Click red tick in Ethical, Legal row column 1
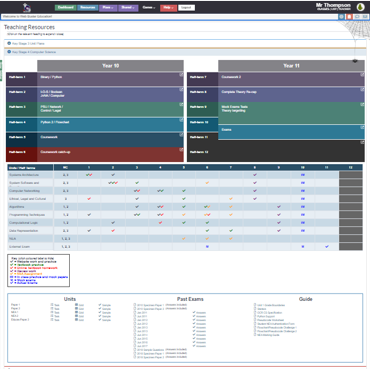This screenshot has width=370, height=369. click(89, 199)
